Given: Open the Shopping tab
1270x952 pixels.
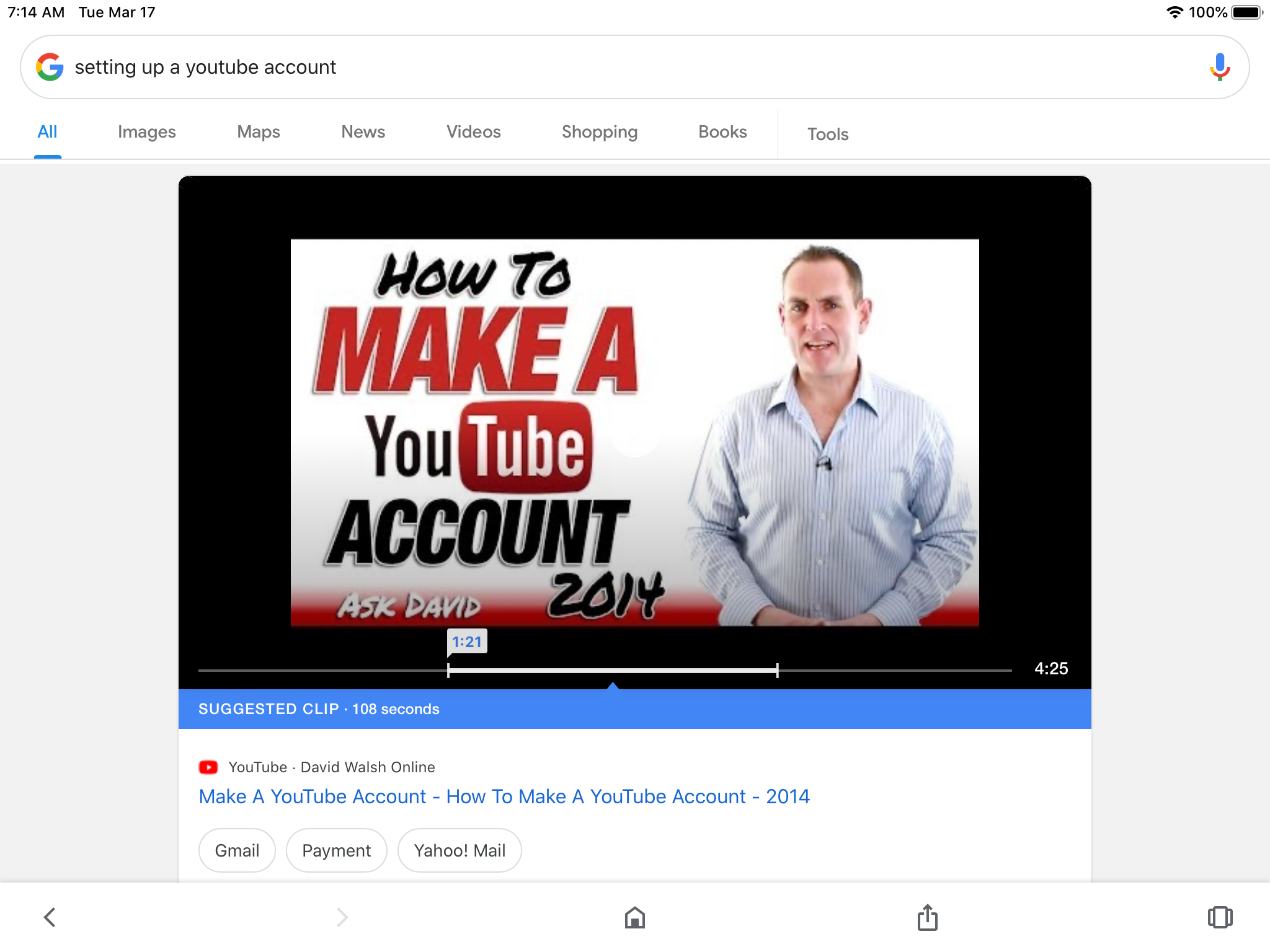Looking at the screenshot, I should pos(599,132).
